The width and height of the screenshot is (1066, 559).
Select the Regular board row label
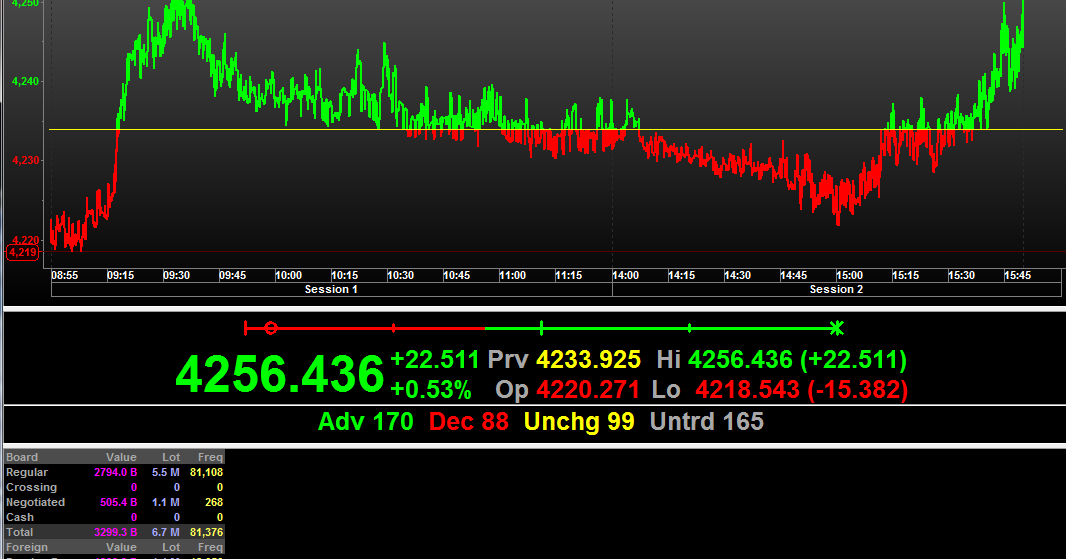pyautogui.click(x=27, y=472)
